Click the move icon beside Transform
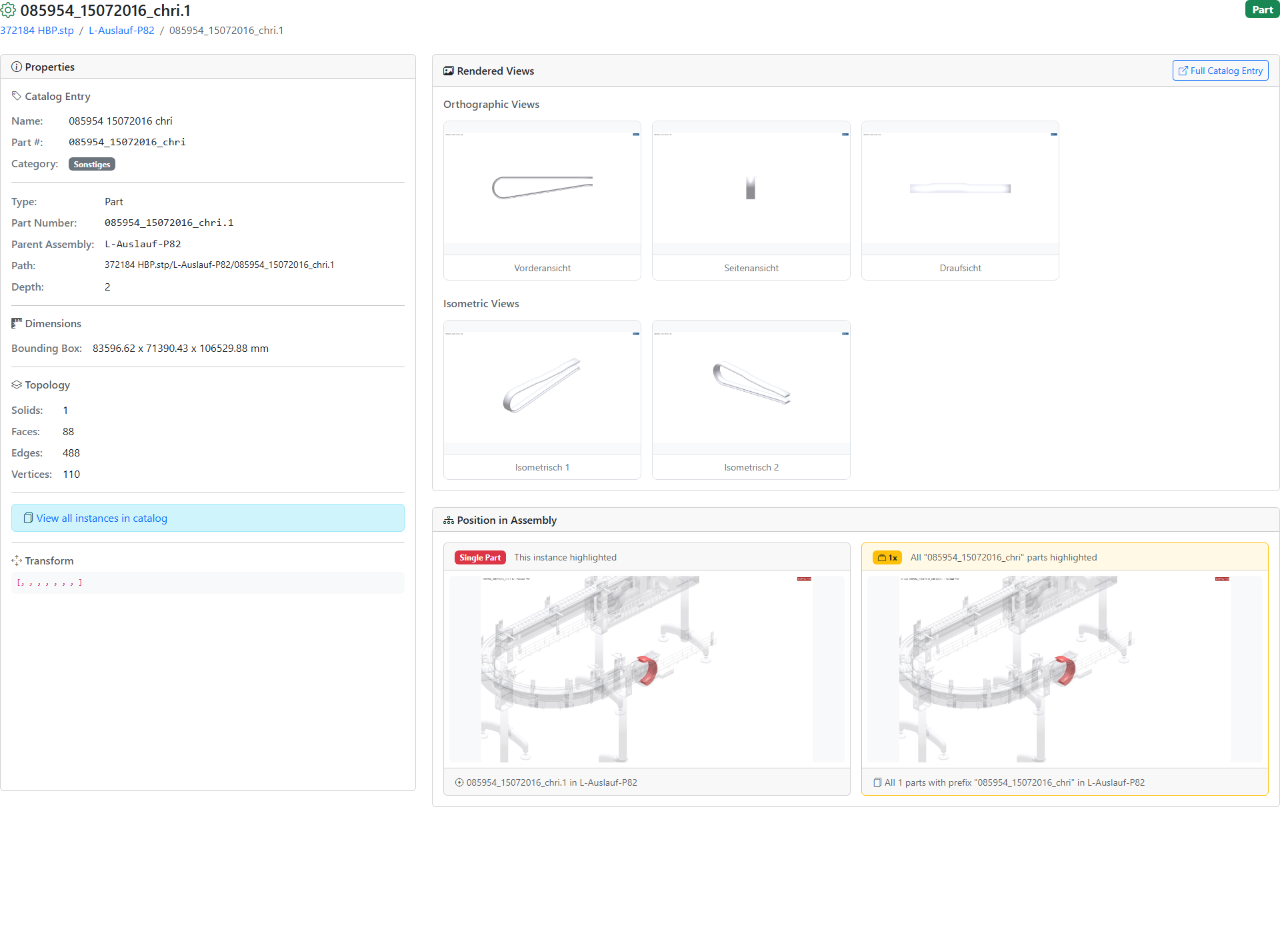Viewport: 1288px width, 933px height. click(x=17, y=560)
